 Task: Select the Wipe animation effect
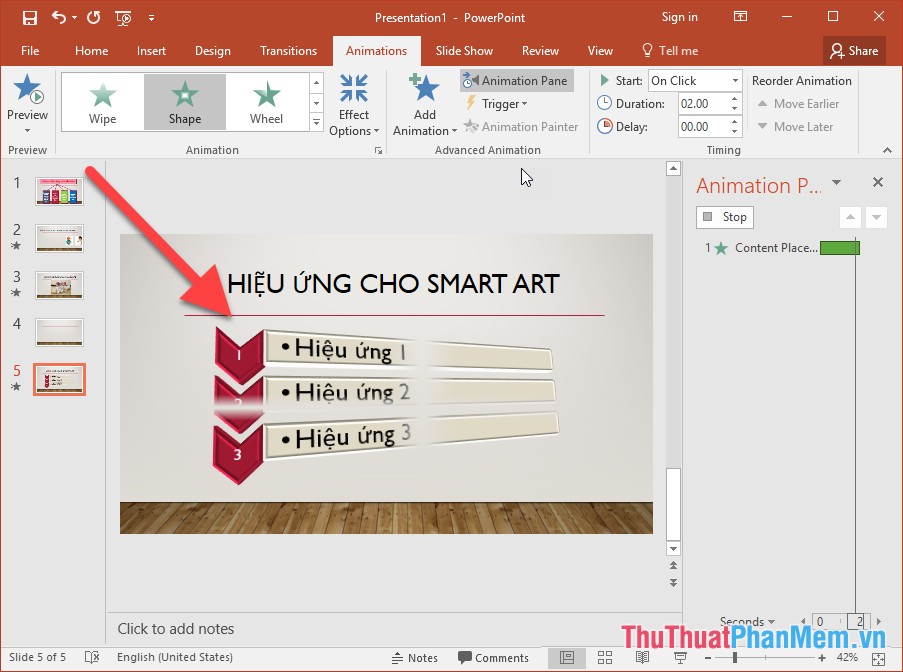[x=102, y=100]
